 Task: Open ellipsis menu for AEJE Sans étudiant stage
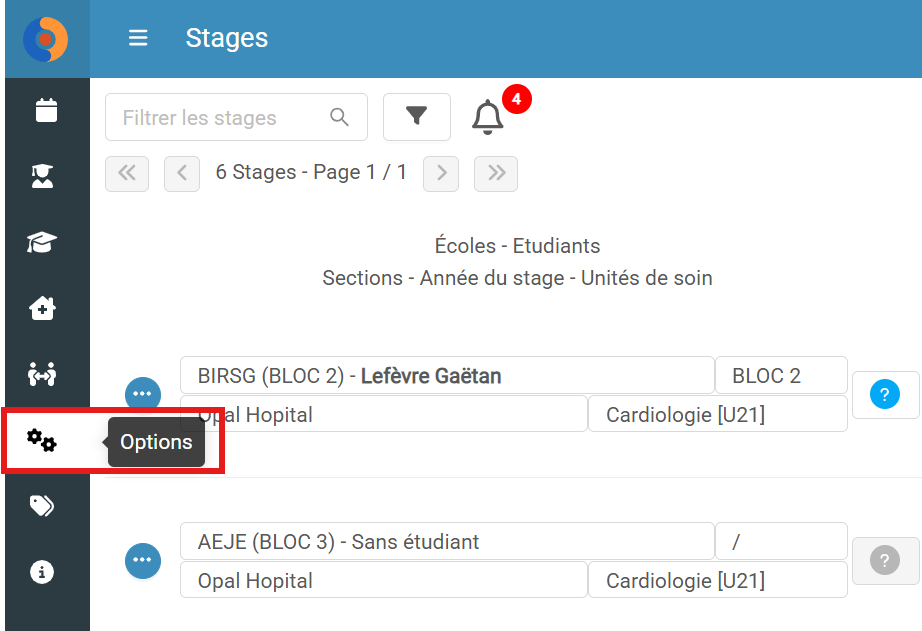pos(143,560)
